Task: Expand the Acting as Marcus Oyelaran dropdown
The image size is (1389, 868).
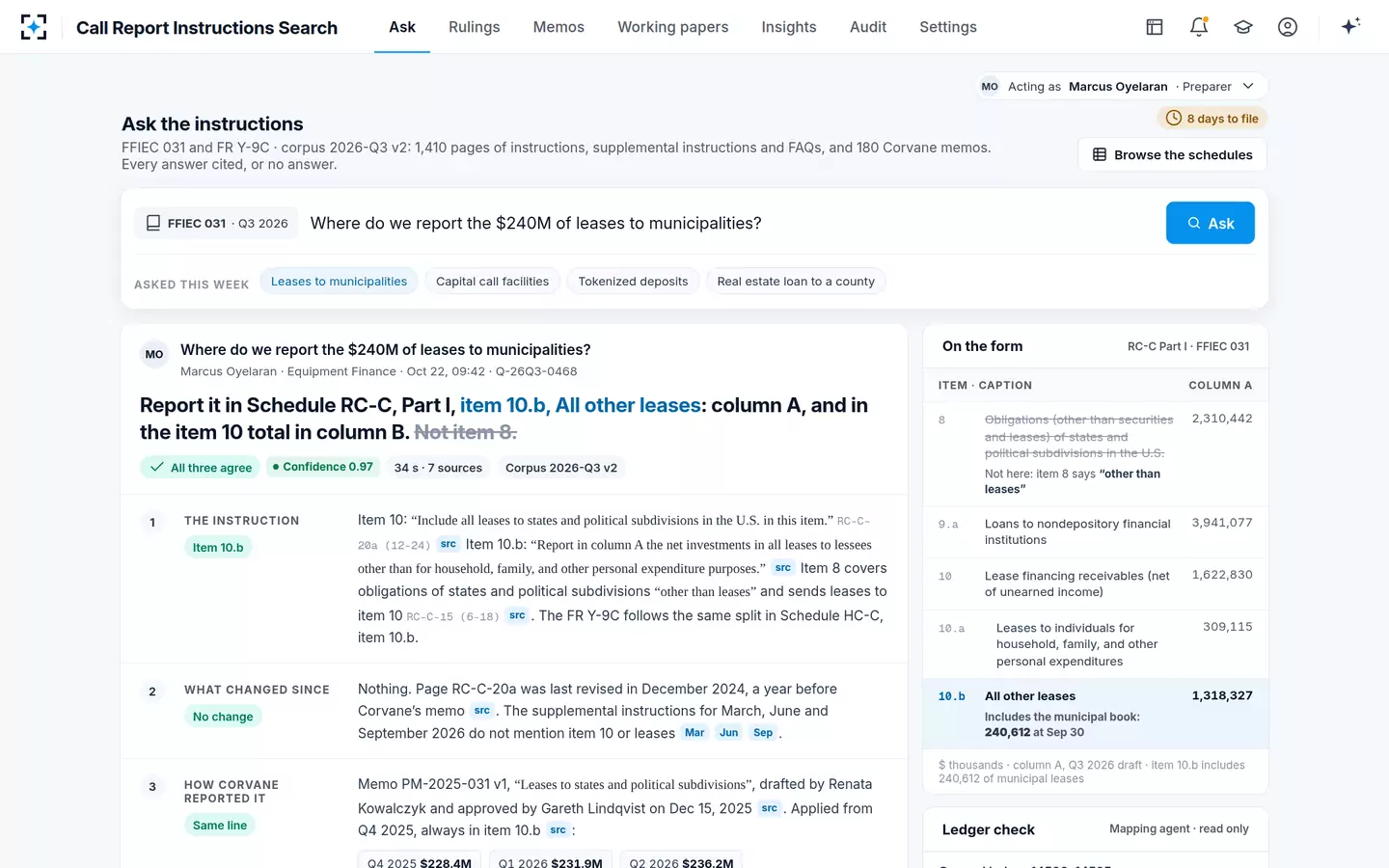Action: 1123,87
